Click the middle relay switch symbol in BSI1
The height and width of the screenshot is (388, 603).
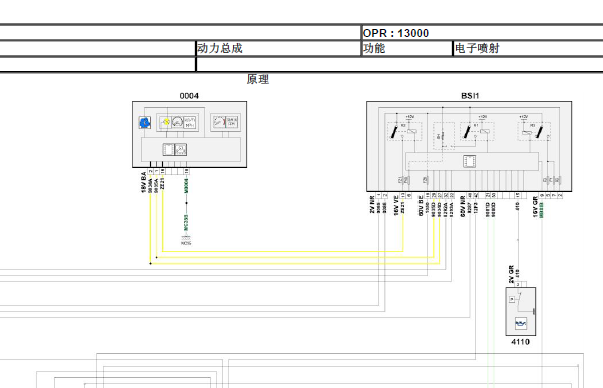point(467,132)
